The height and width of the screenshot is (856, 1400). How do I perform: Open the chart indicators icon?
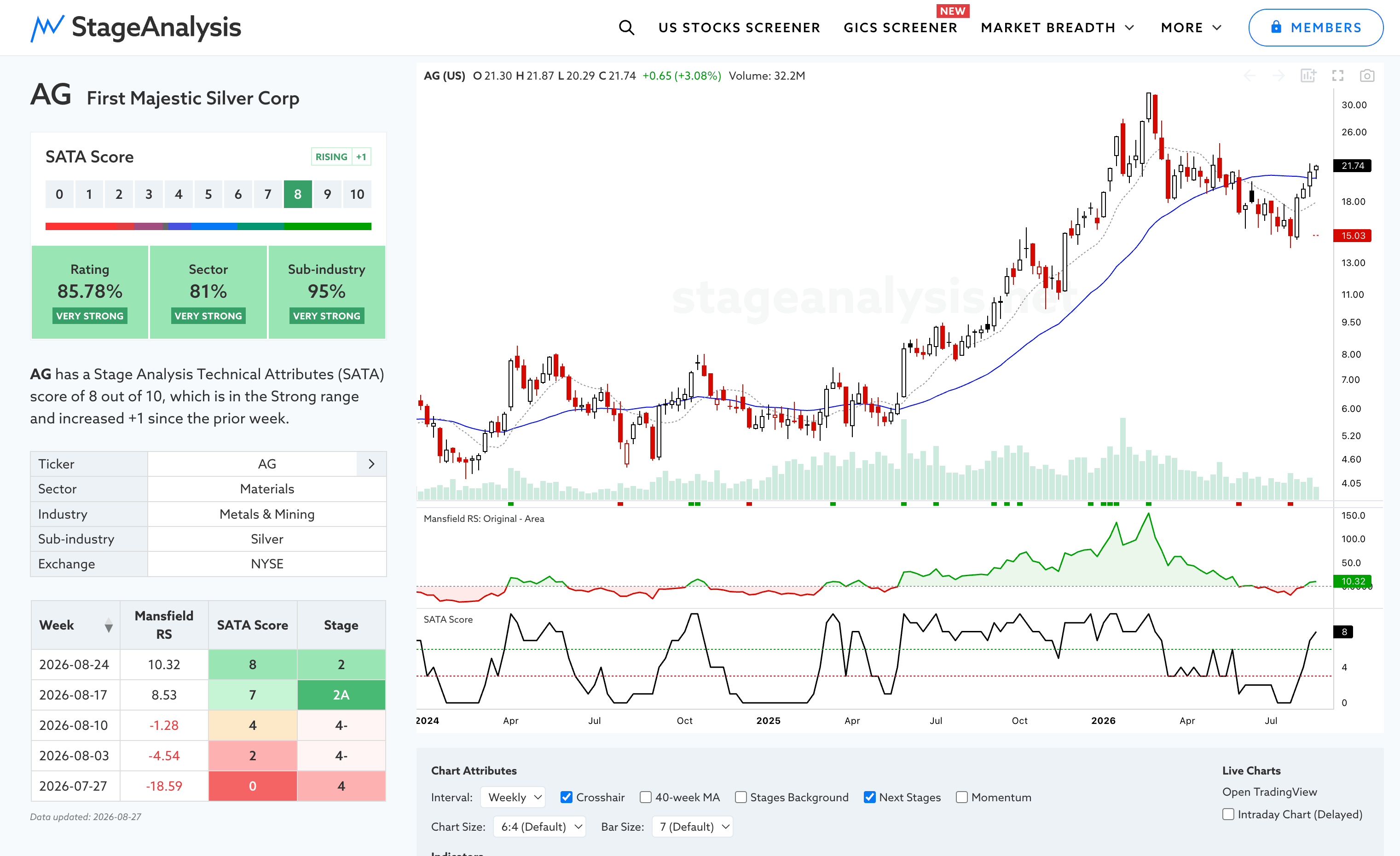click(x=1308, y=75)
